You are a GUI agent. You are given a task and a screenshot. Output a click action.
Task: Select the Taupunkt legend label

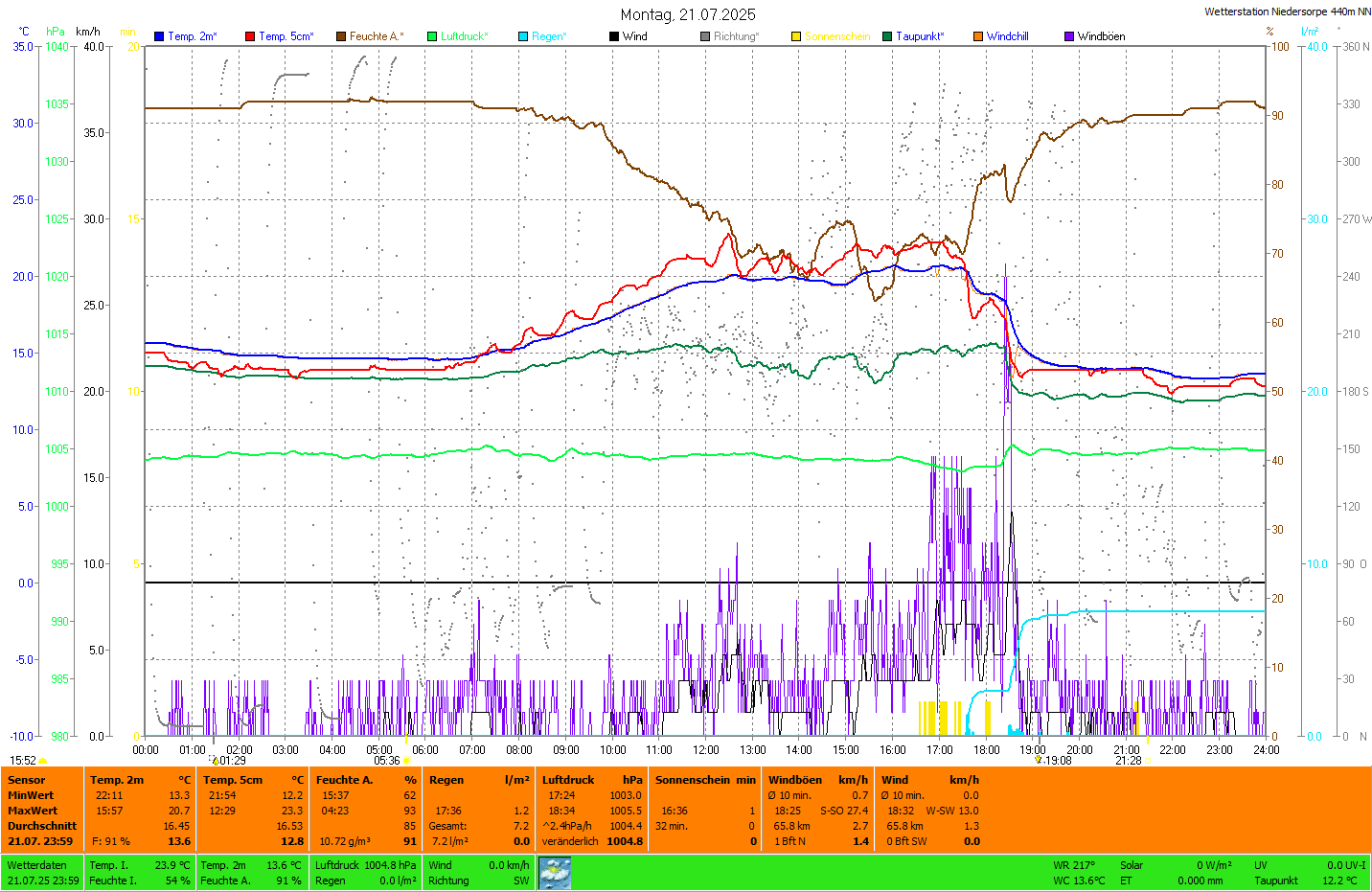[919, 36]
